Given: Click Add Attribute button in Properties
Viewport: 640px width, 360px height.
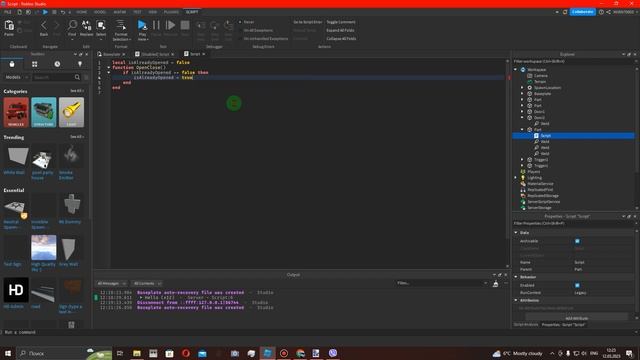Looking at the screenshot, I should click(x=576, y=318).
